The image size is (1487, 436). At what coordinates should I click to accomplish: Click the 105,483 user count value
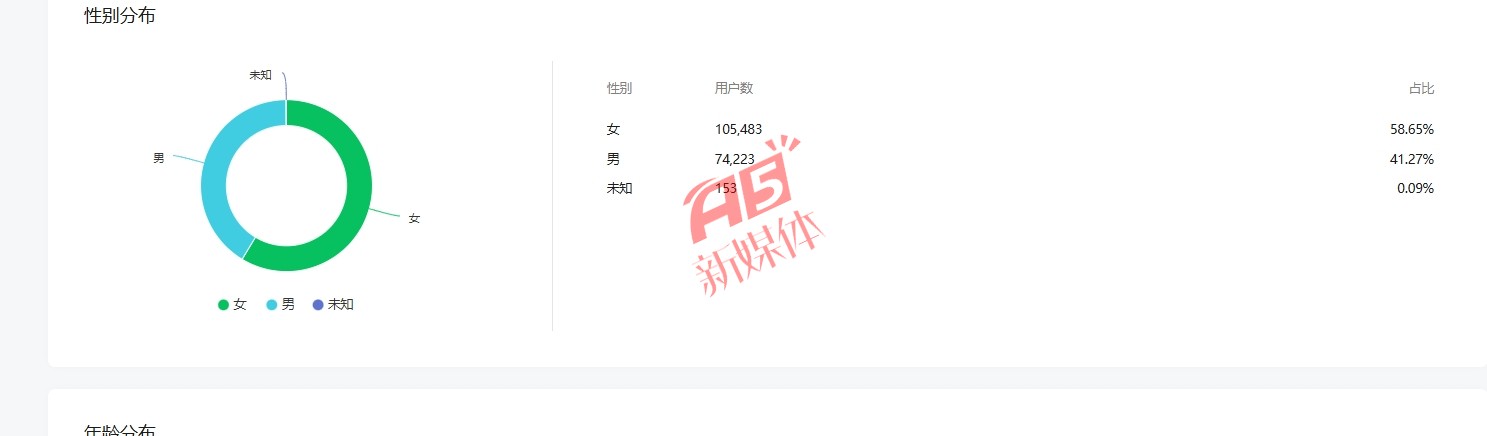point(738,129)
